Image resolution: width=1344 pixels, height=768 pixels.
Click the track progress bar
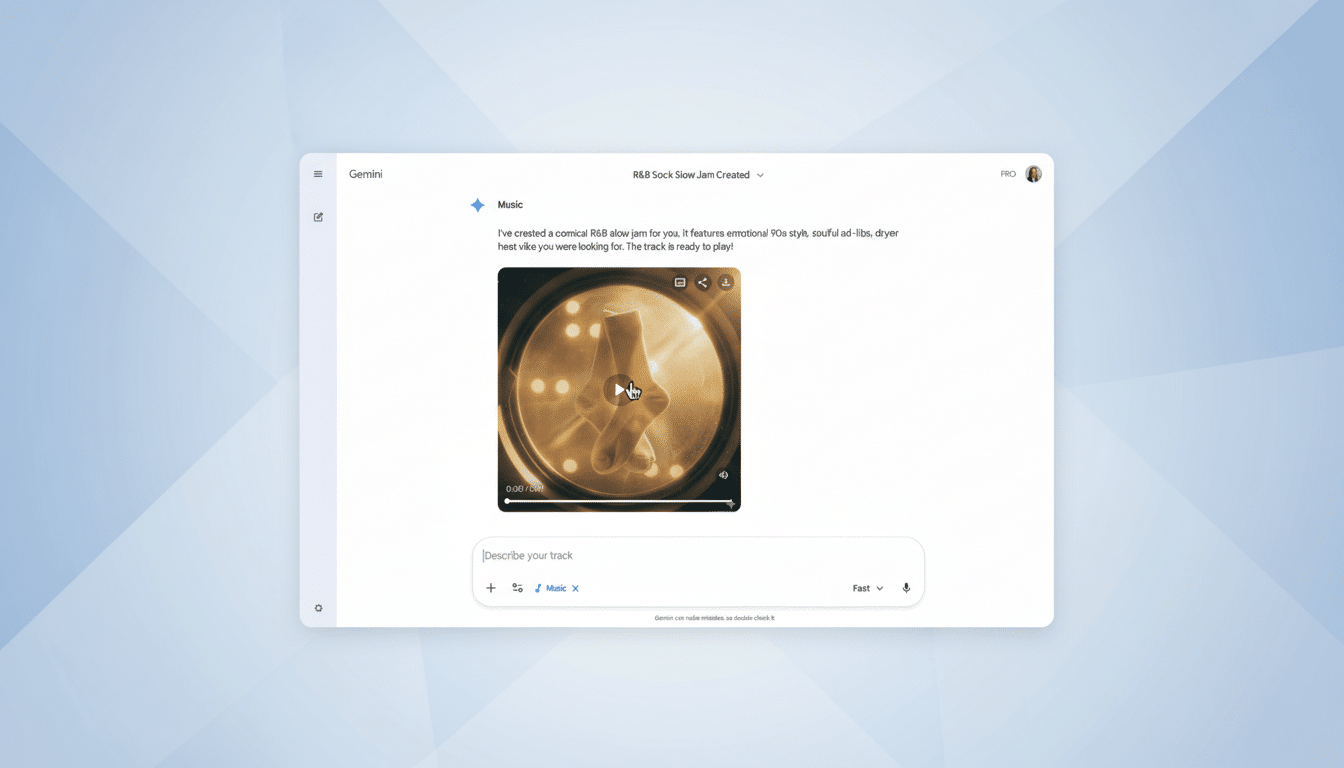click(619, 500)
